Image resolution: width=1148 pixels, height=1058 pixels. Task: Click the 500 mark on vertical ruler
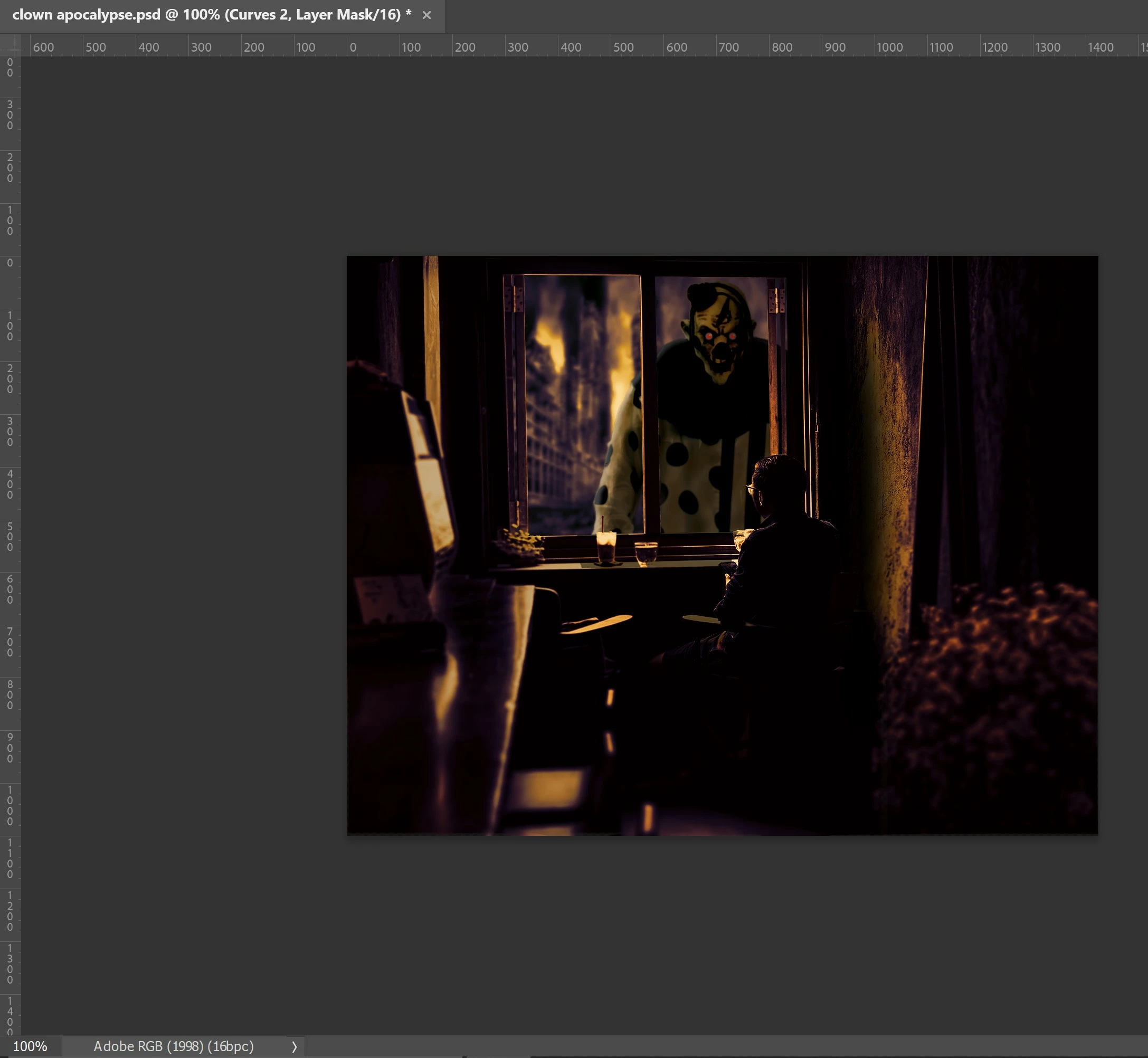[10, 537]
